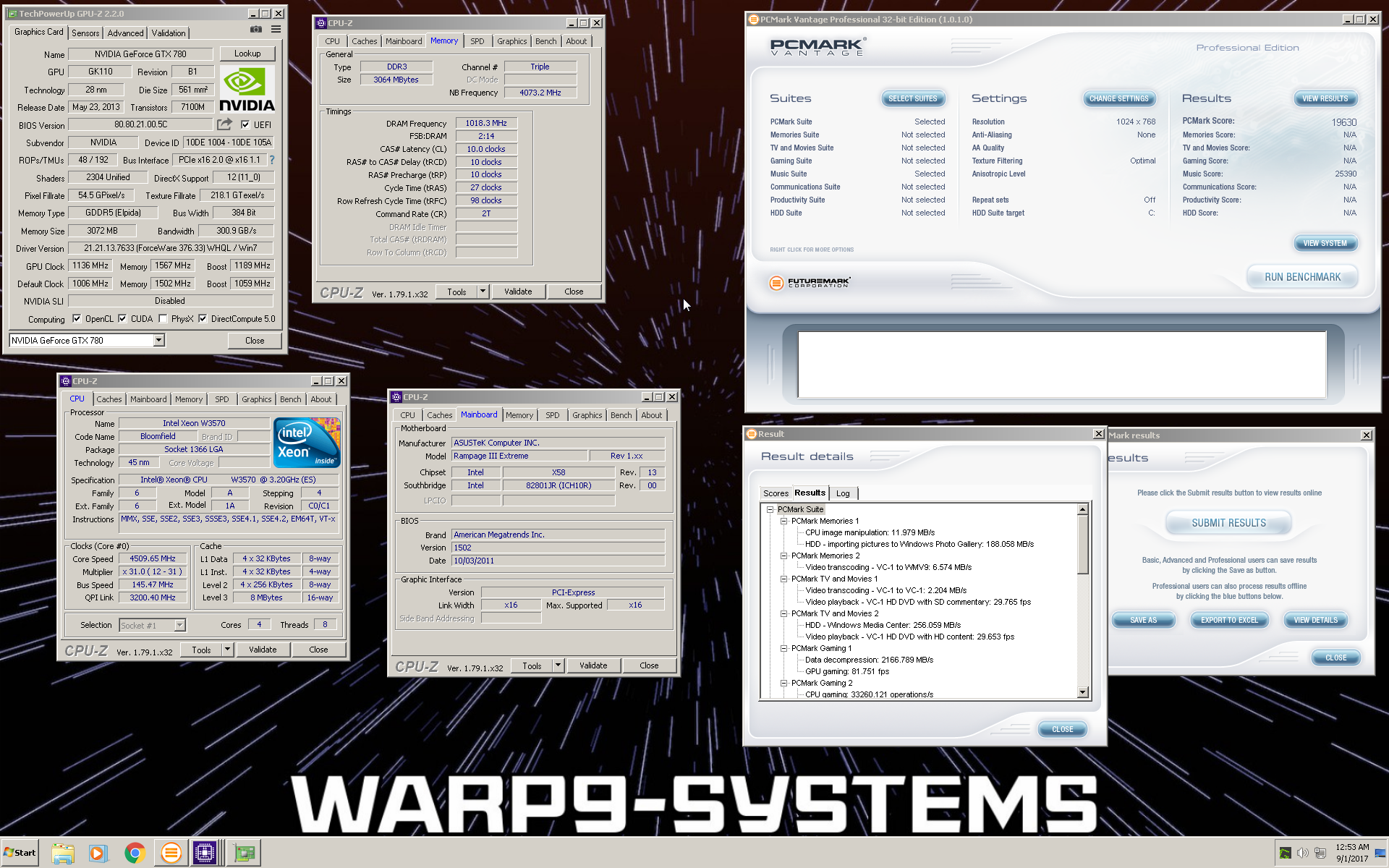This screenshot has width=1389, height=868.
Task: Click the NVIDIA logo in GPU-Z
Action: coord(247,89)
